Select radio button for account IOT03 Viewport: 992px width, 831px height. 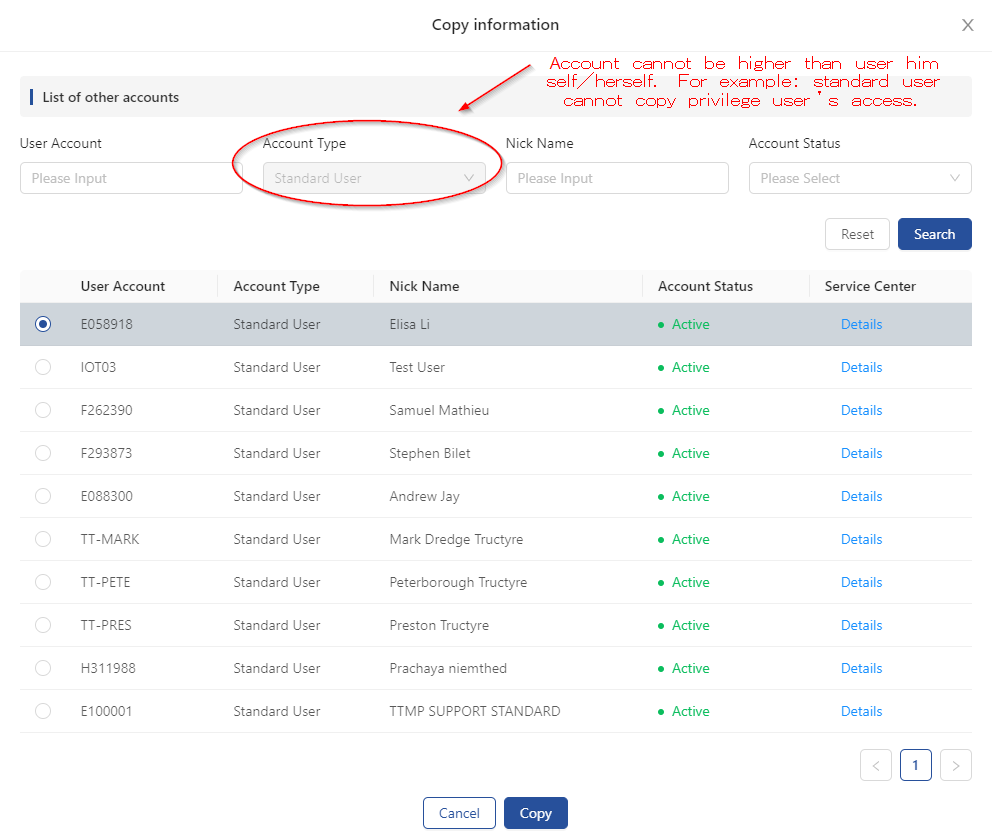pyautogui.click(x=43, y=367)
